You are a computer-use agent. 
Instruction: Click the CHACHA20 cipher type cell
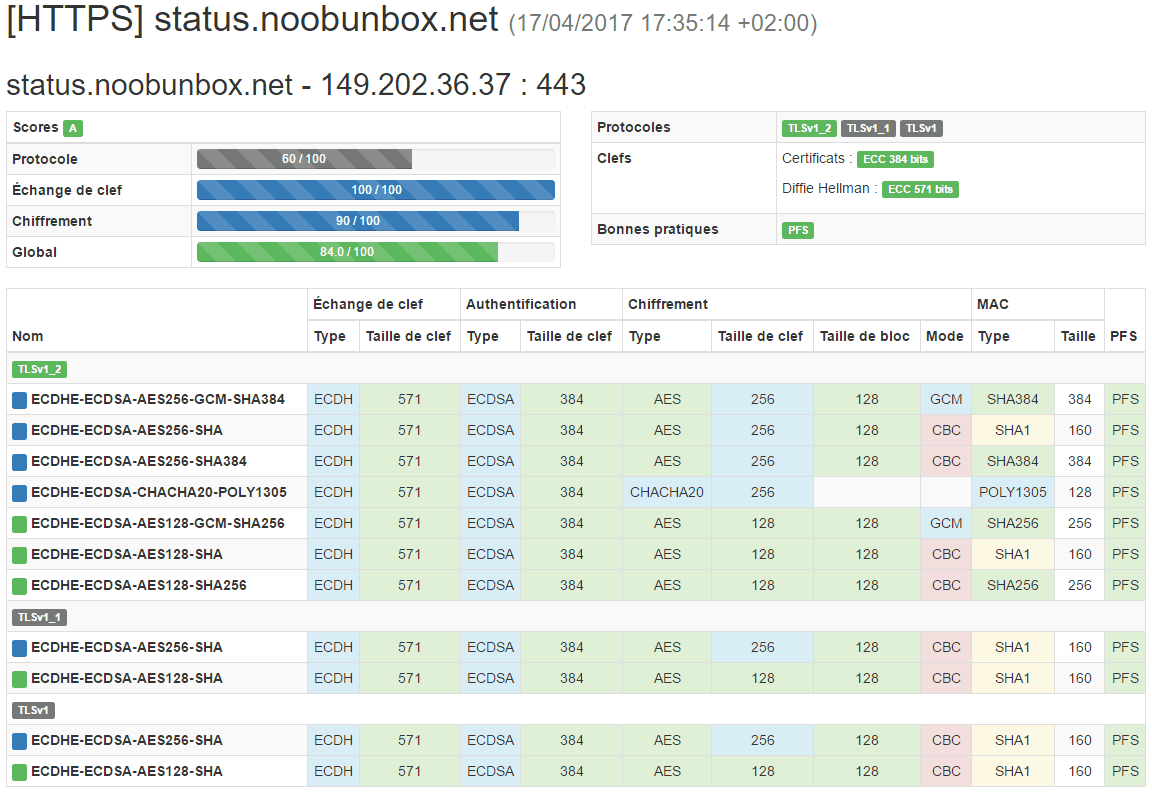[667, 492]
